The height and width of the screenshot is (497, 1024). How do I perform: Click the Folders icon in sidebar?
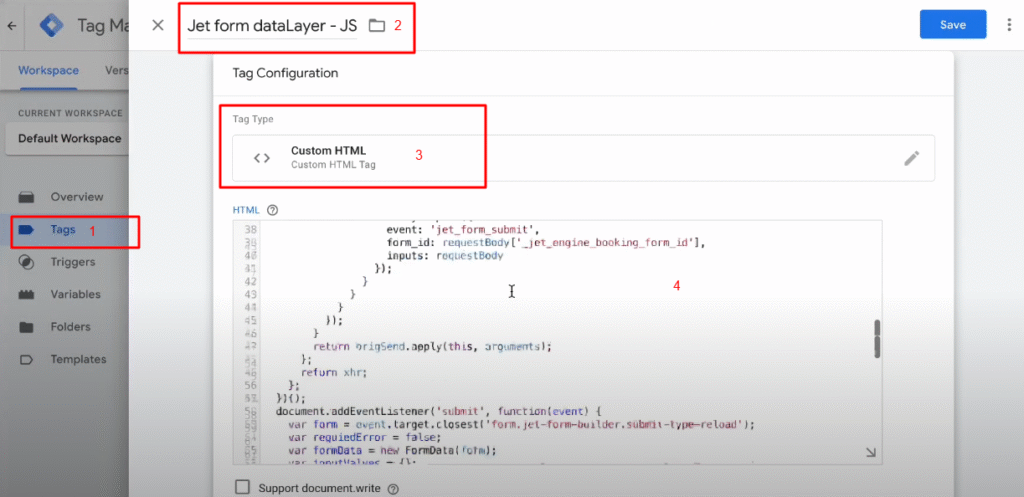pos(26,327)
